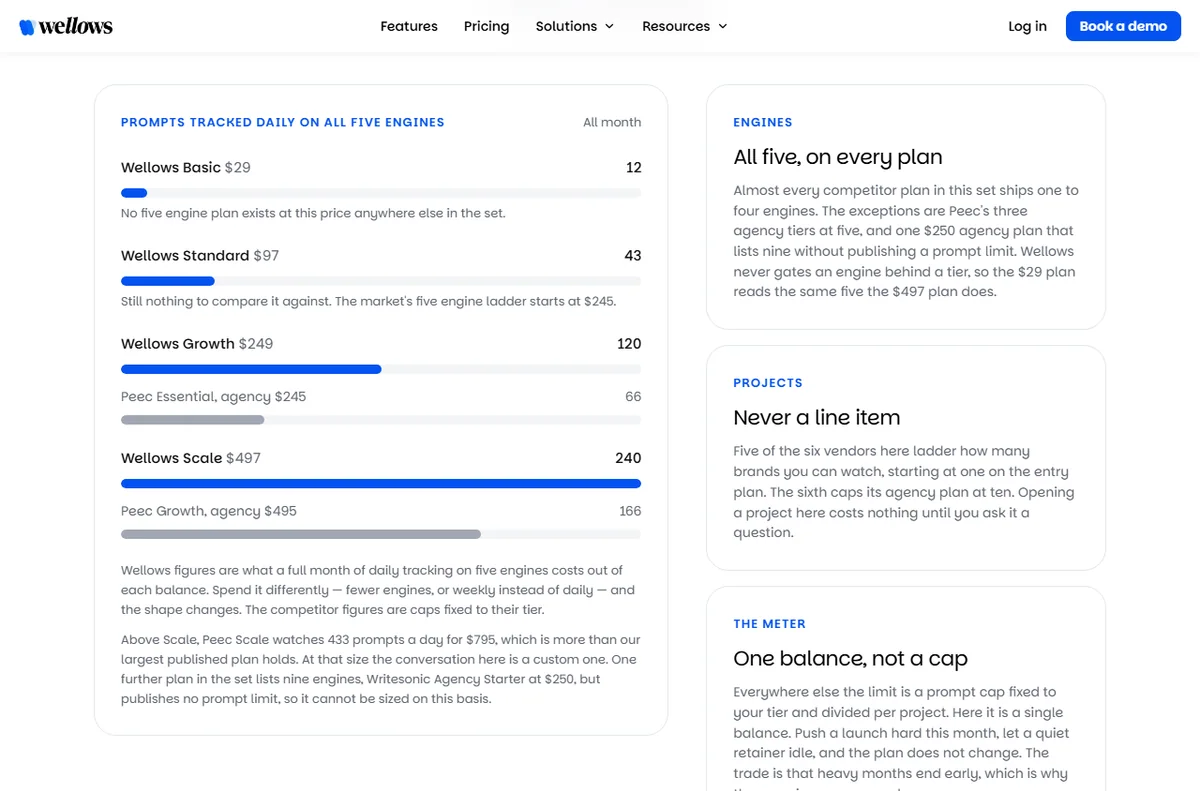Click the 'Five of the six vendors' paragraph
This screenshot has width=1200, height=791.
click(904, 492)
